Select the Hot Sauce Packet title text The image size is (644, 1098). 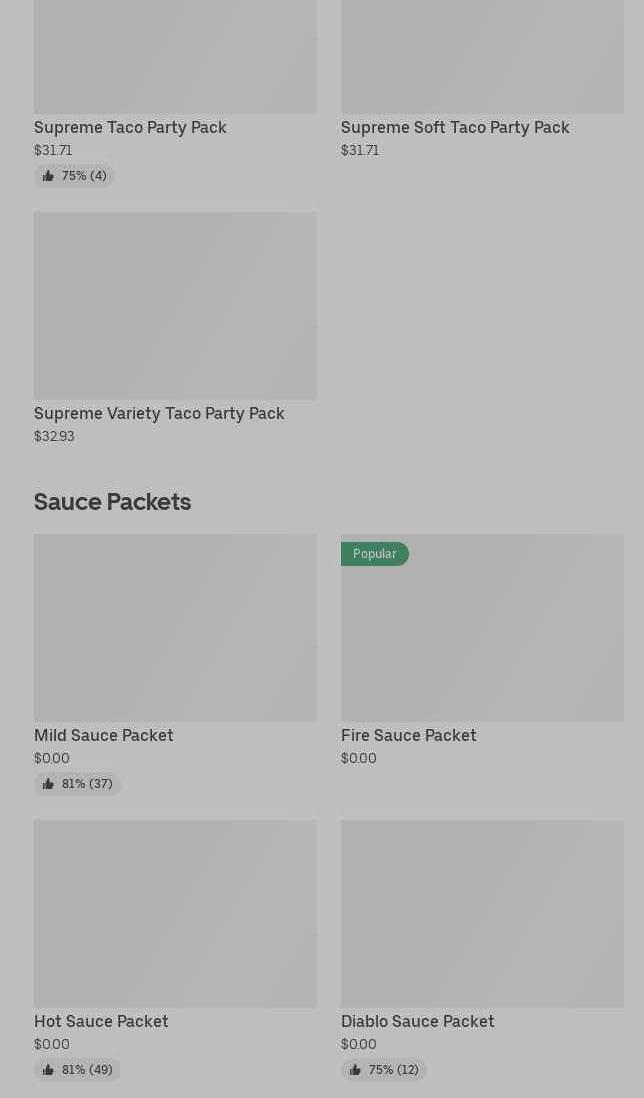101,1021
